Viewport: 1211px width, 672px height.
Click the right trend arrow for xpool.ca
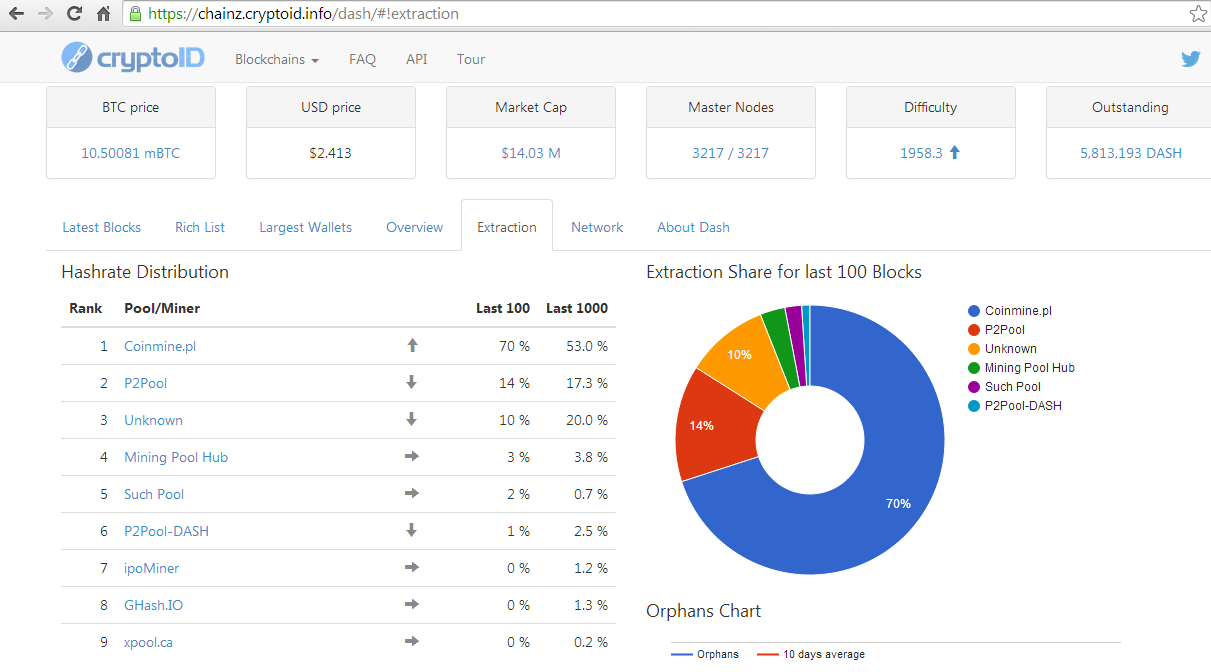pos(411,641)
